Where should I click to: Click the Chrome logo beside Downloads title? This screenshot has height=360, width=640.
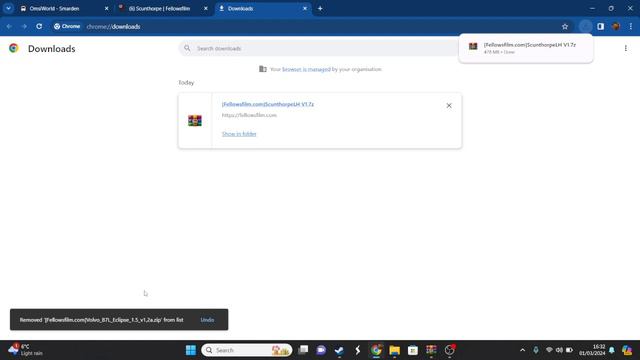[x=13, y=48]
